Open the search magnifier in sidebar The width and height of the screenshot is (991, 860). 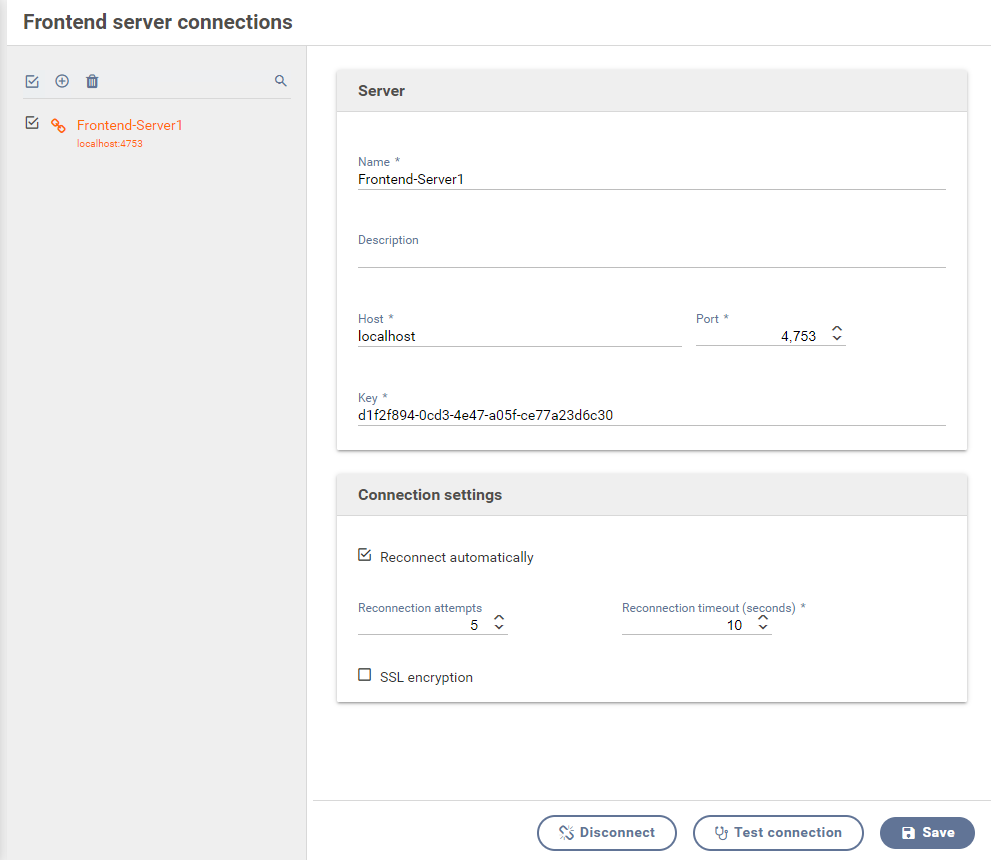coord(281,81)
